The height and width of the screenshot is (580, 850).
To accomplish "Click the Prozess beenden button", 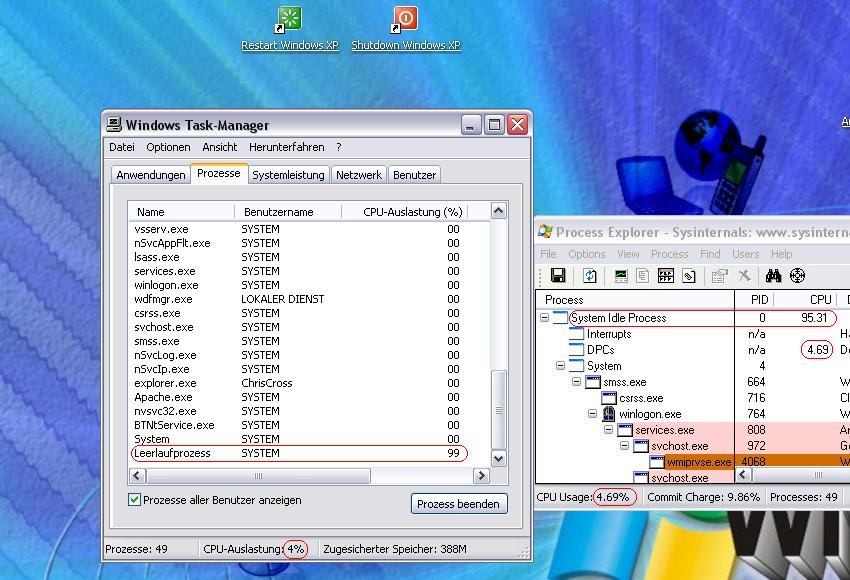I will click(x=459, y=504).
